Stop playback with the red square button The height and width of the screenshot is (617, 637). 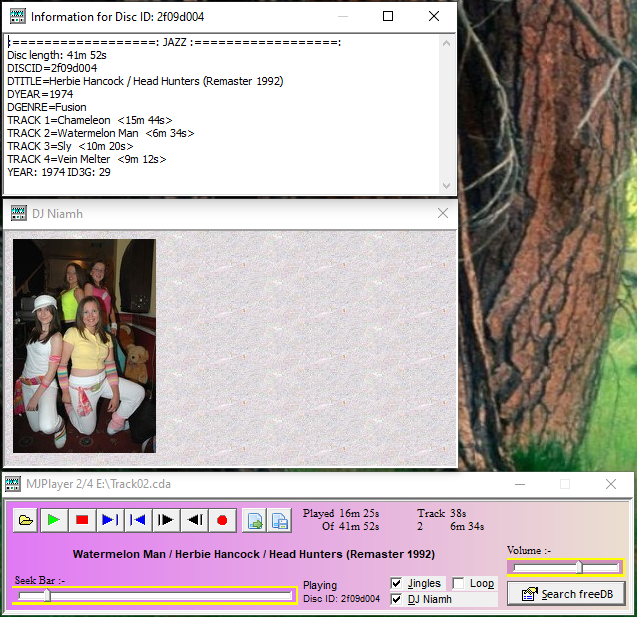82,520
